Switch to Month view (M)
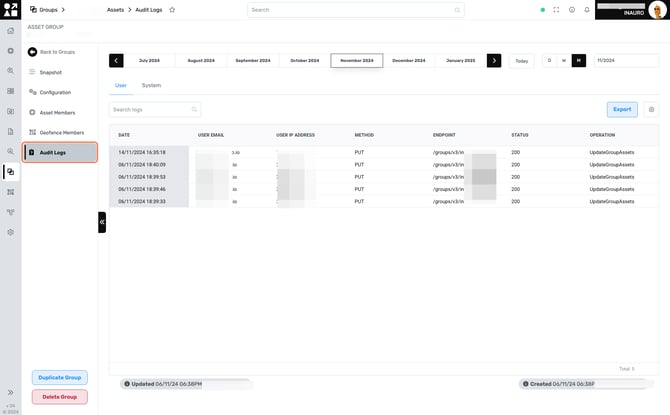The height and width of the screenshot is (415, 670). click(579, 61)
